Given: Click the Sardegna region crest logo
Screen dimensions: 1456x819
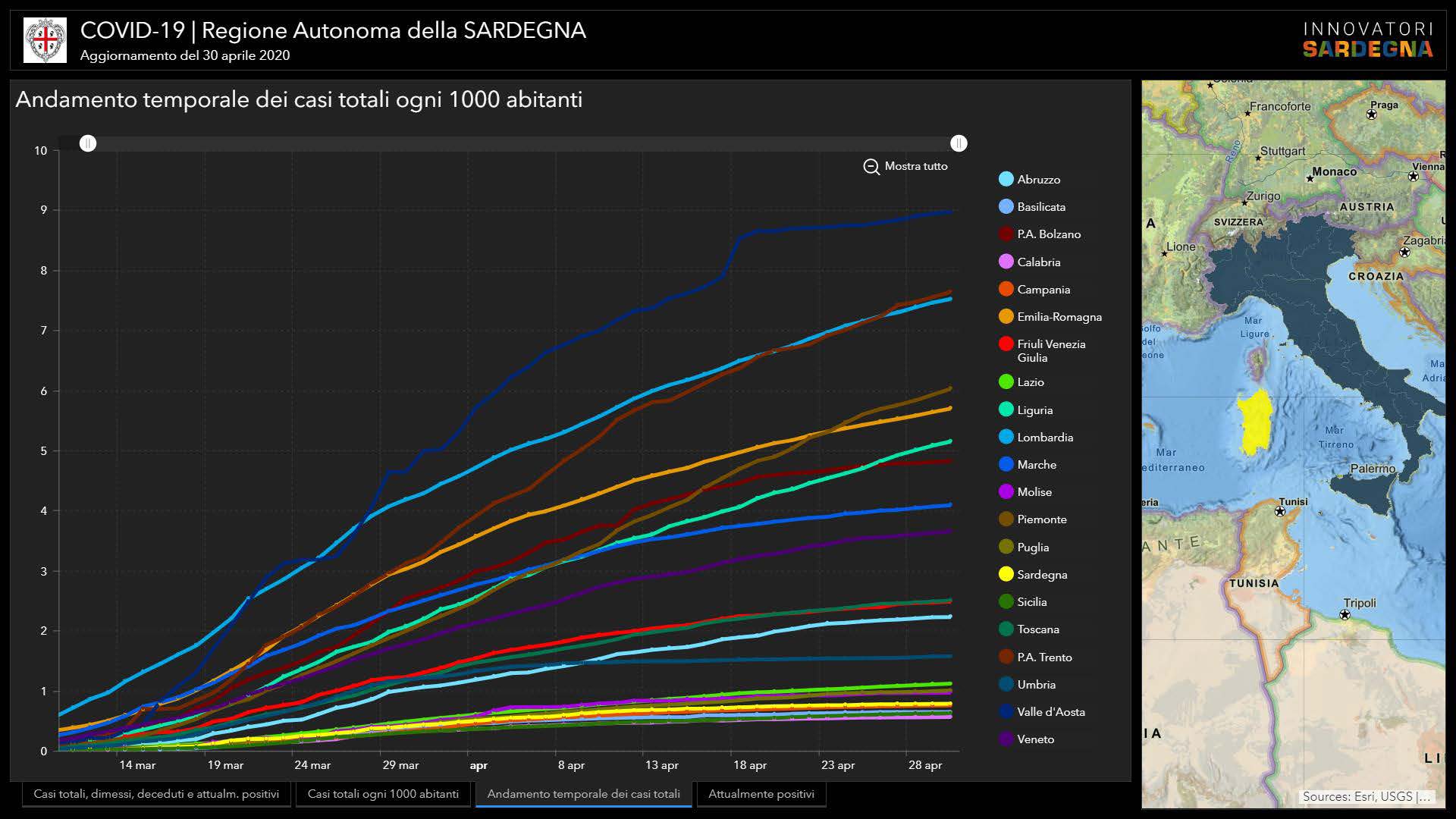Looking at the screenshot, I should tap(45, 40).
